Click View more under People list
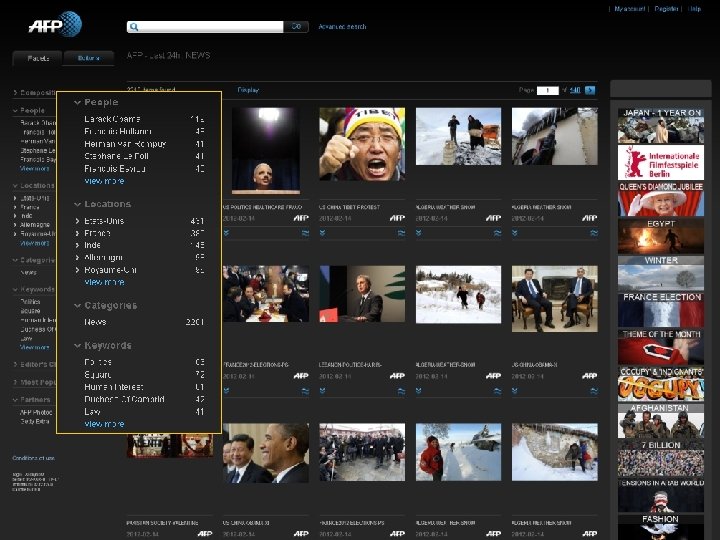This screenshot has width=720, height=540. [x=104, y=181]
